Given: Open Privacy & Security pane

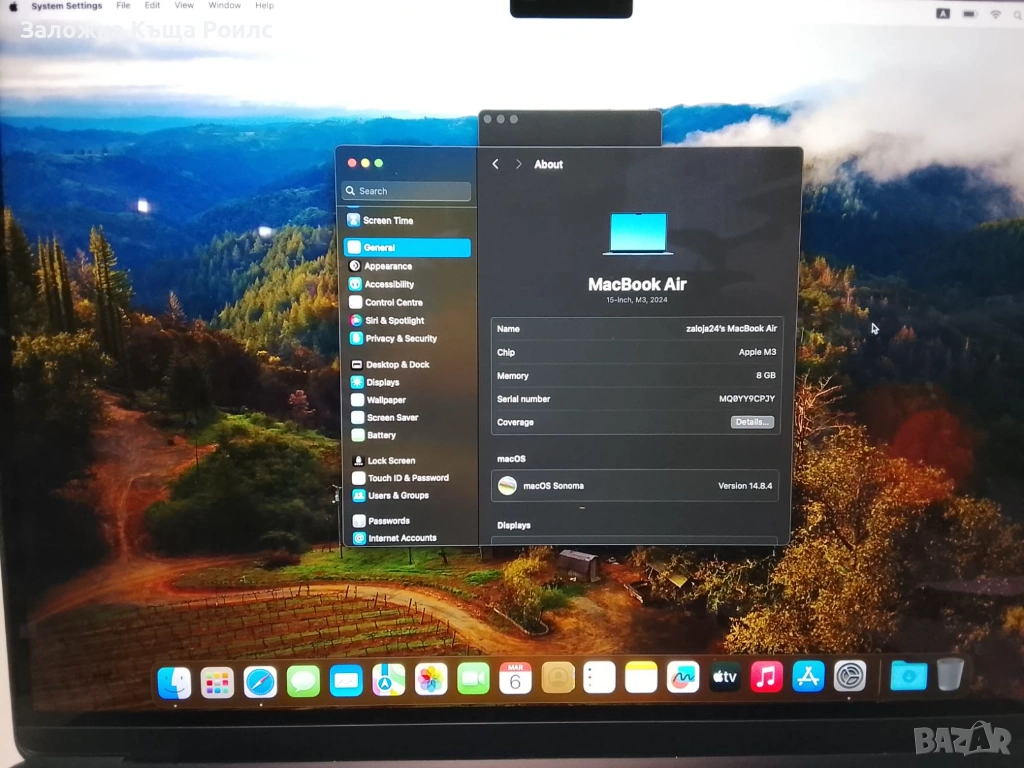Looking at the screenshot, I should 400,339.
